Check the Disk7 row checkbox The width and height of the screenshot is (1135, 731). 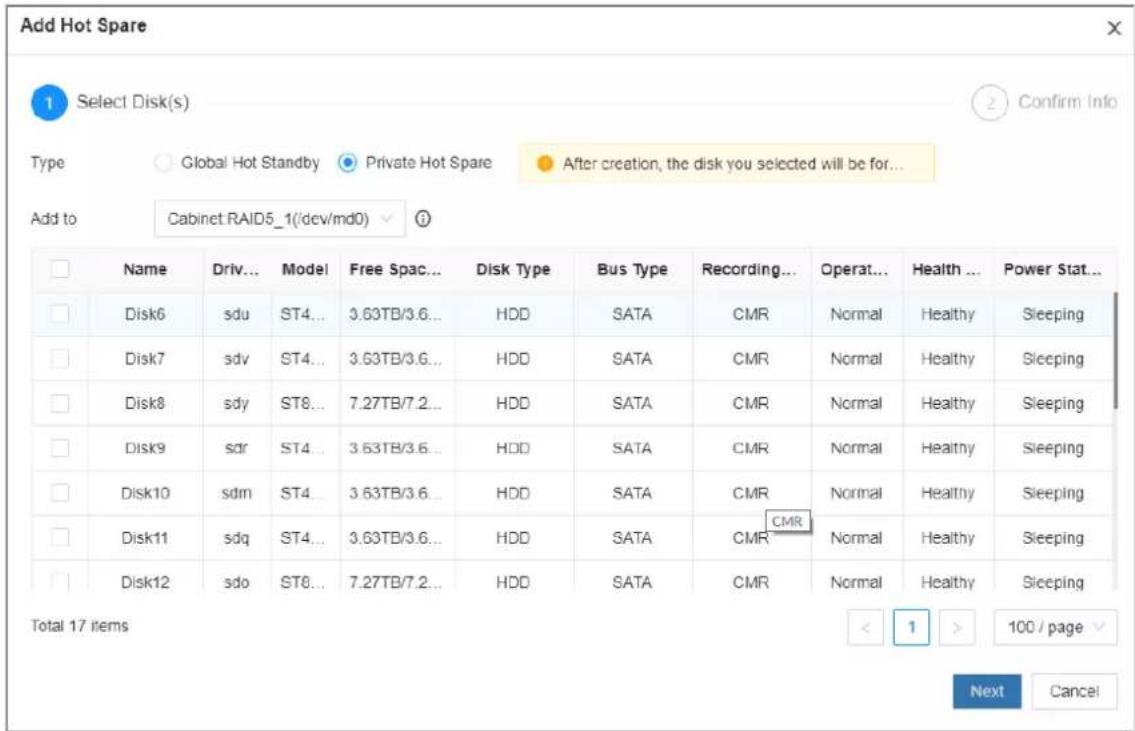click(60, 359)
